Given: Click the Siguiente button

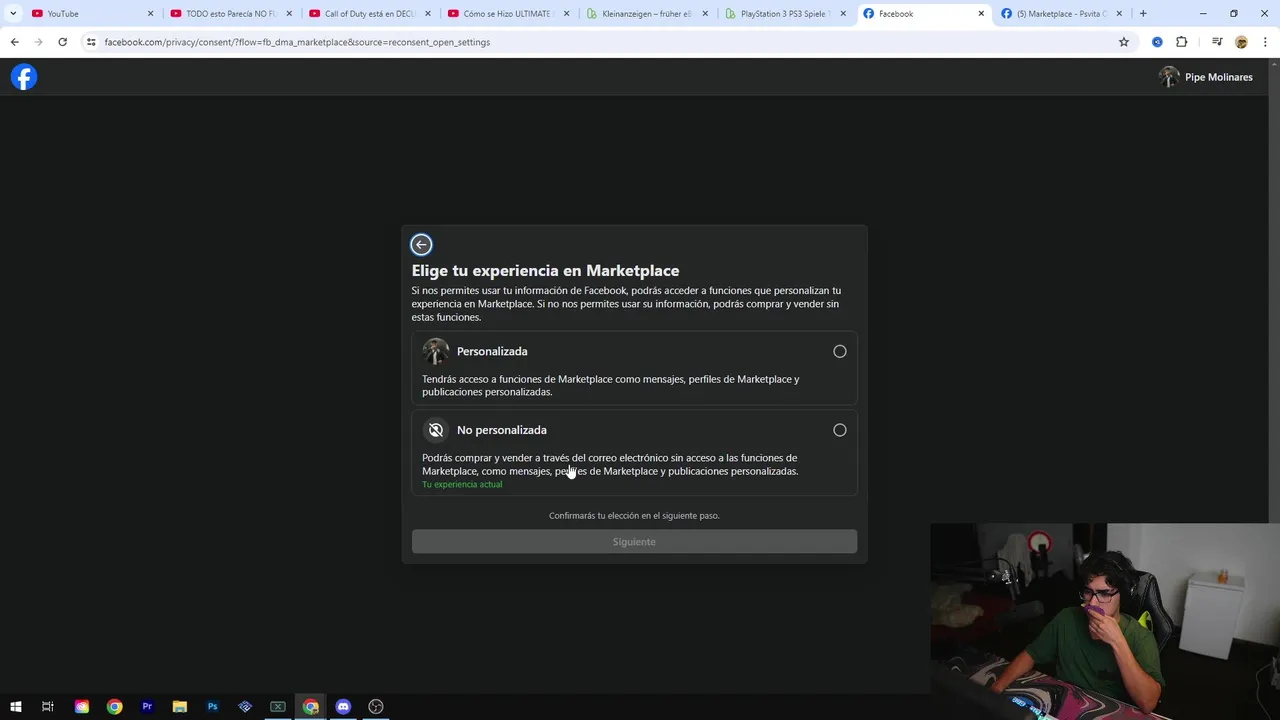Looking at the screenshot, I should coord(634,541).
